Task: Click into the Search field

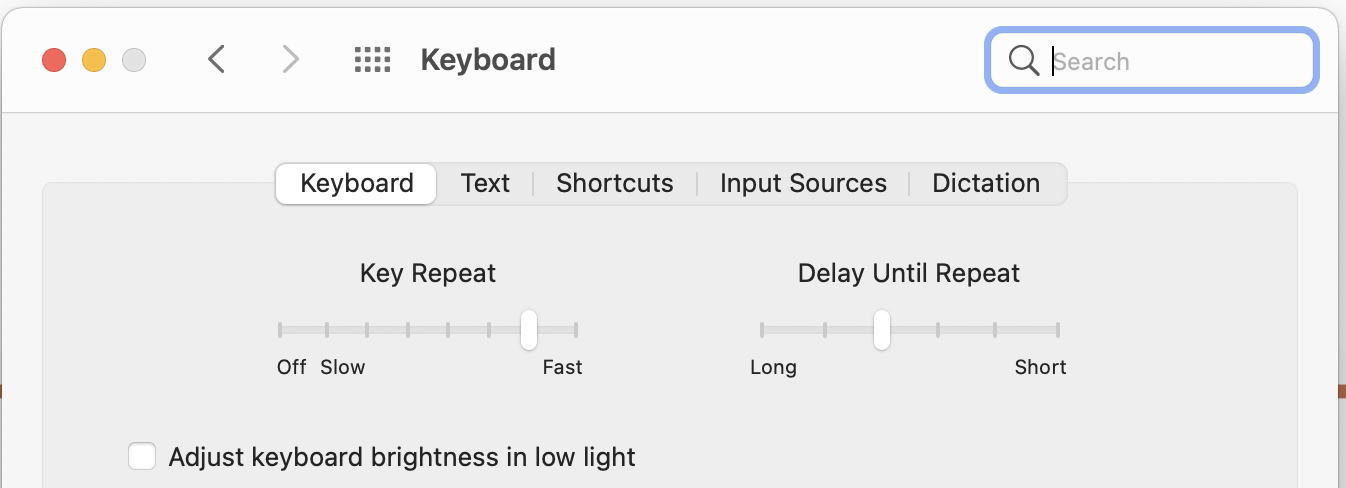Action: [x=1151, y=61]
